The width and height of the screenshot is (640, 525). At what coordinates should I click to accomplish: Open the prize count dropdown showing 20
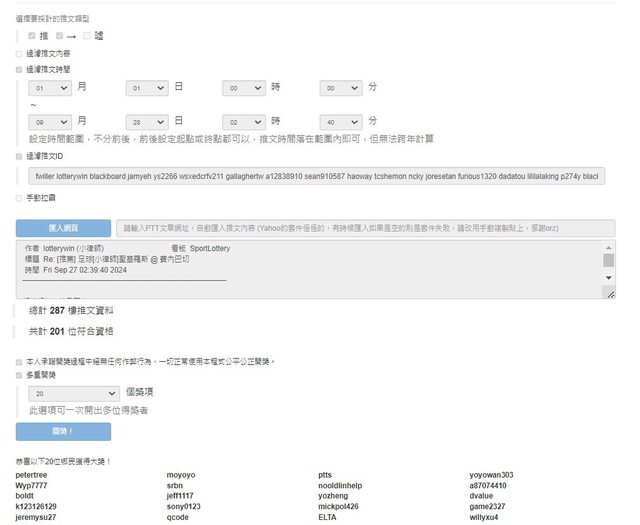(68, 393)
